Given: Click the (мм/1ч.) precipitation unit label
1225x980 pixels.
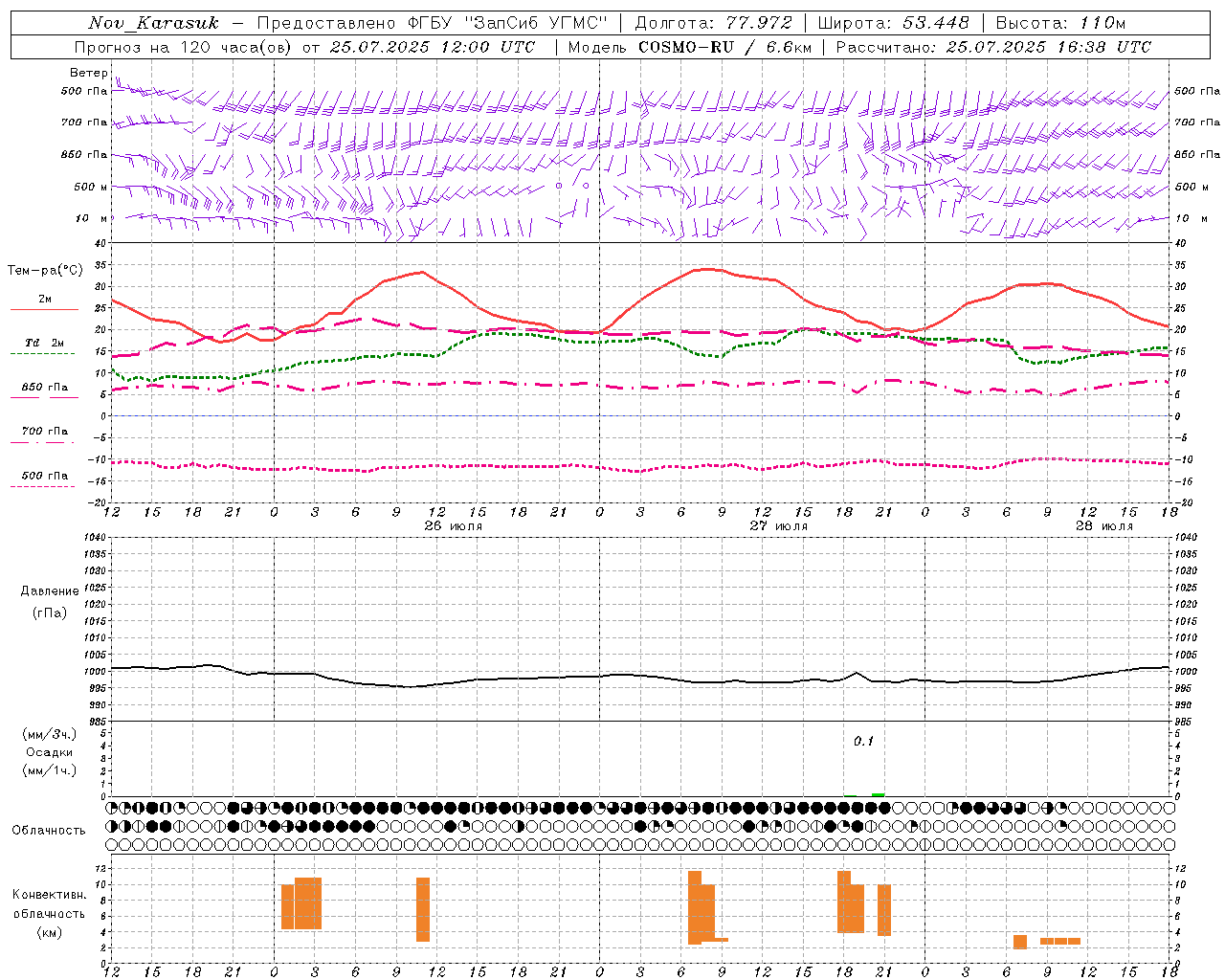Looking at the screenshot, I should point(50,770).
